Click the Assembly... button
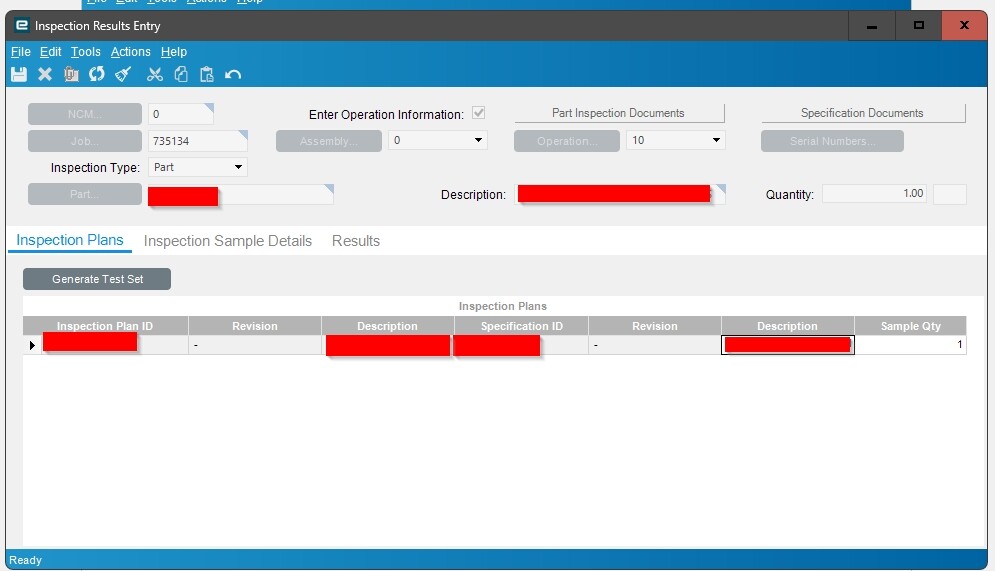The image size is (995, 571). [x=329, y=141]
